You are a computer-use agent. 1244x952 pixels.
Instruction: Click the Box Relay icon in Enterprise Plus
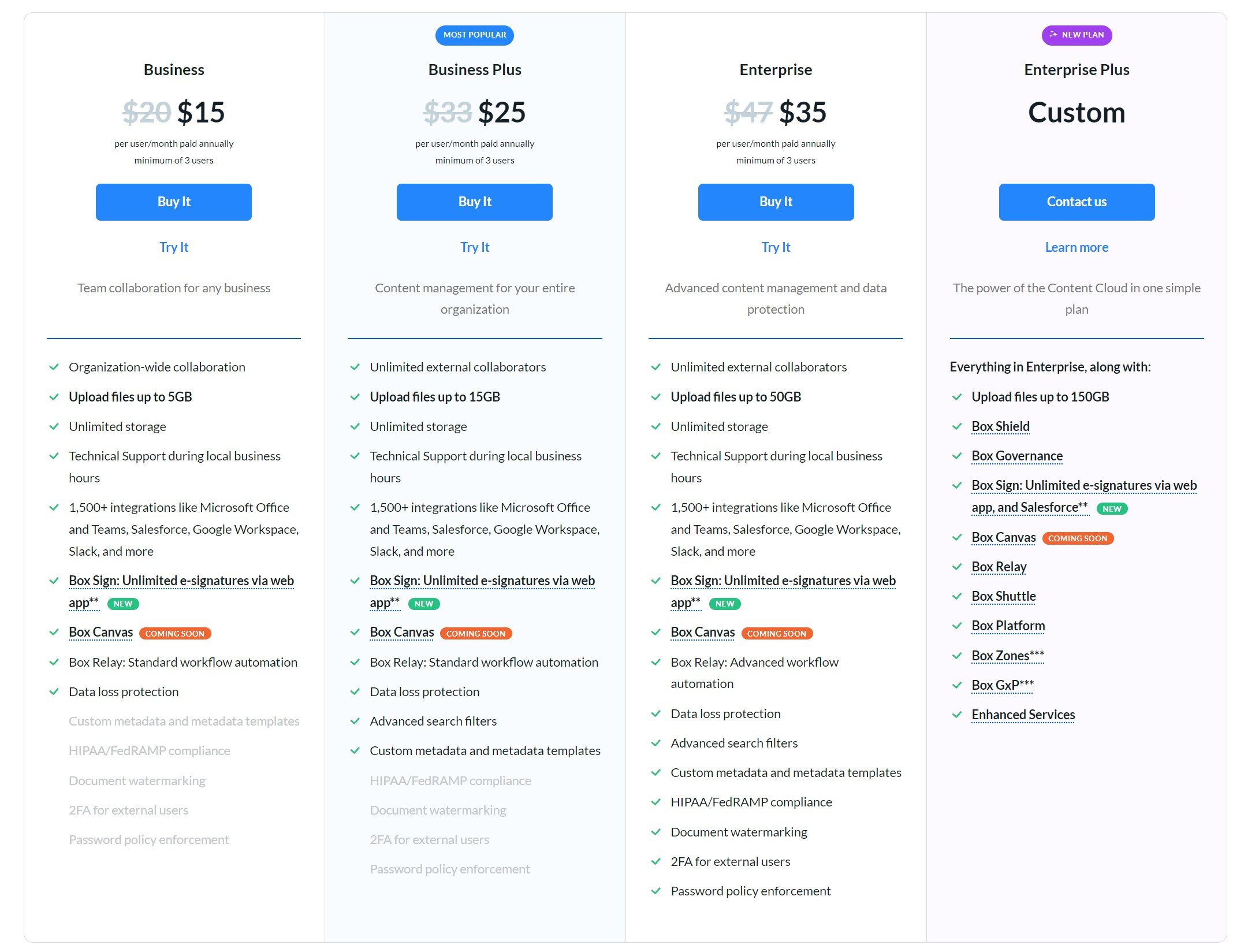click(957, 566)
